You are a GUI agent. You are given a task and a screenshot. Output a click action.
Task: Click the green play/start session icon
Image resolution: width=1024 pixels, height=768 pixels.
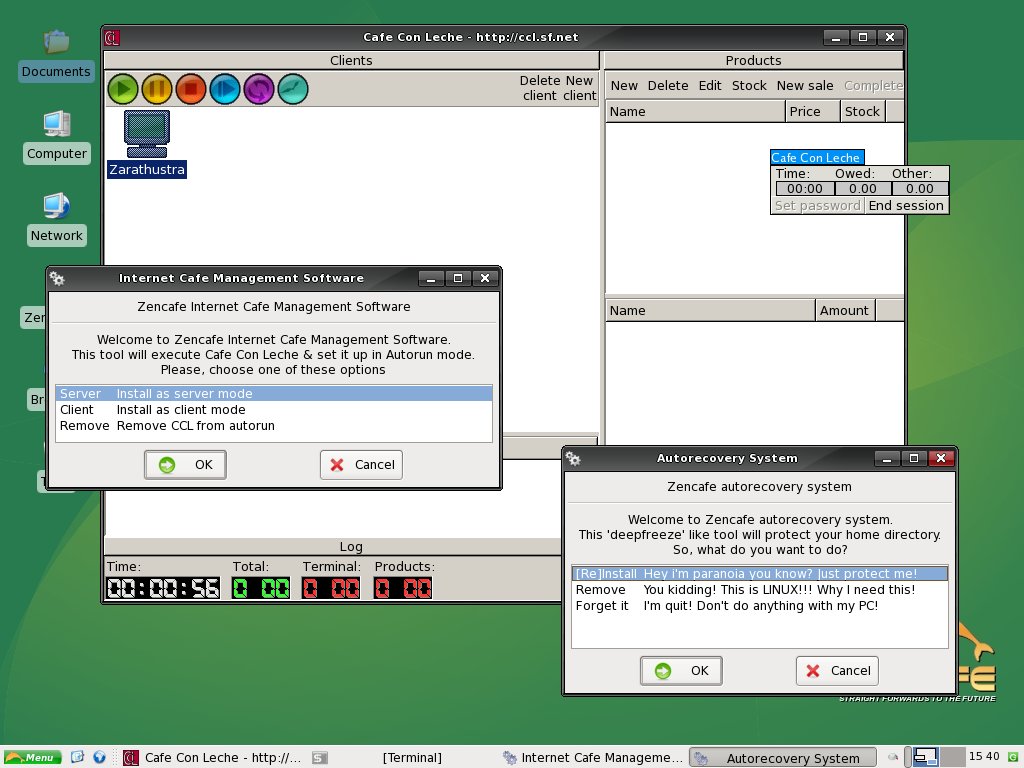tap(123, 89)
